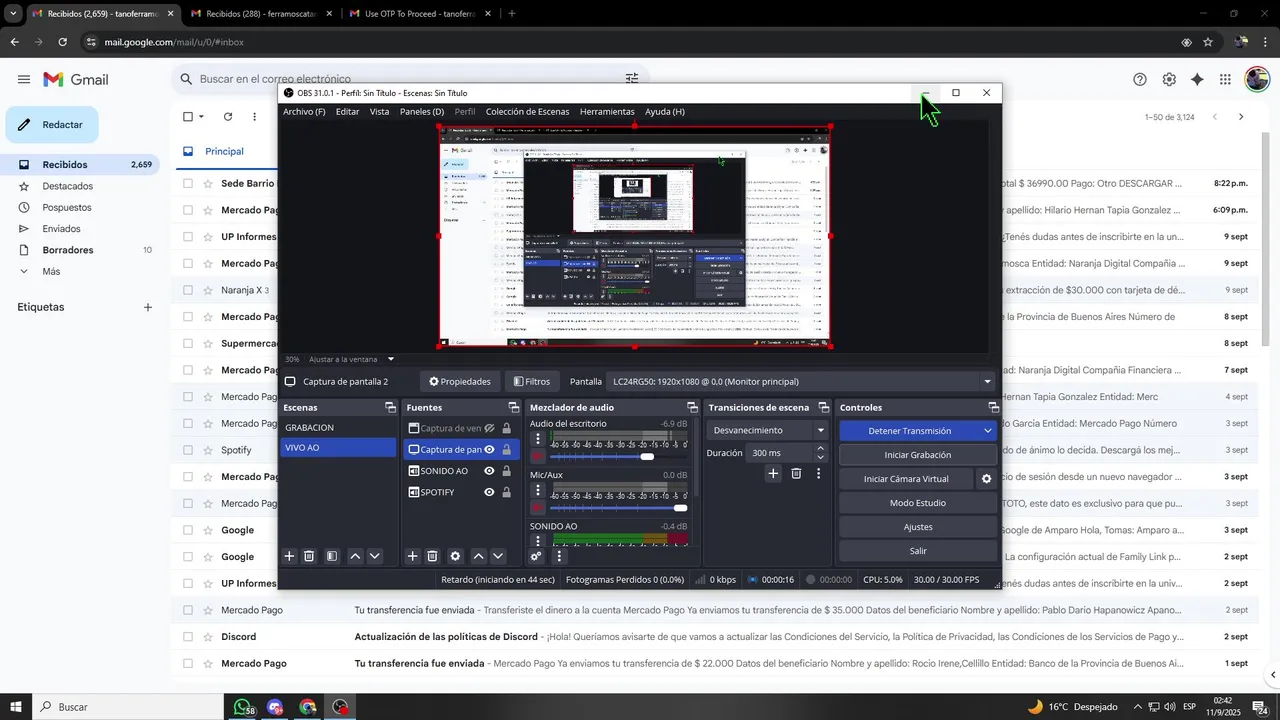Hide the selected Captura de pan source
This screenshot has width=1280, height=720.
pyautogui.click(x=490, y=450)
